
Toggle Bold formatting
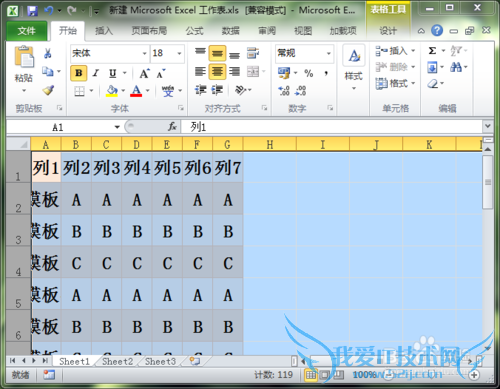coord(79,73)
